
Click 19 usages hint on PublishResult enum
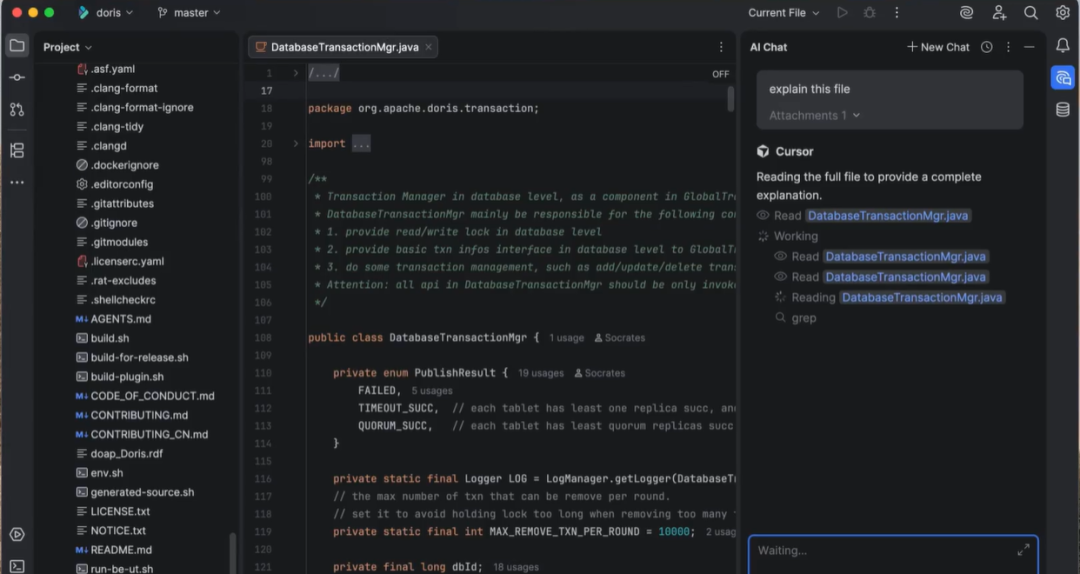[x=541, y=373]
